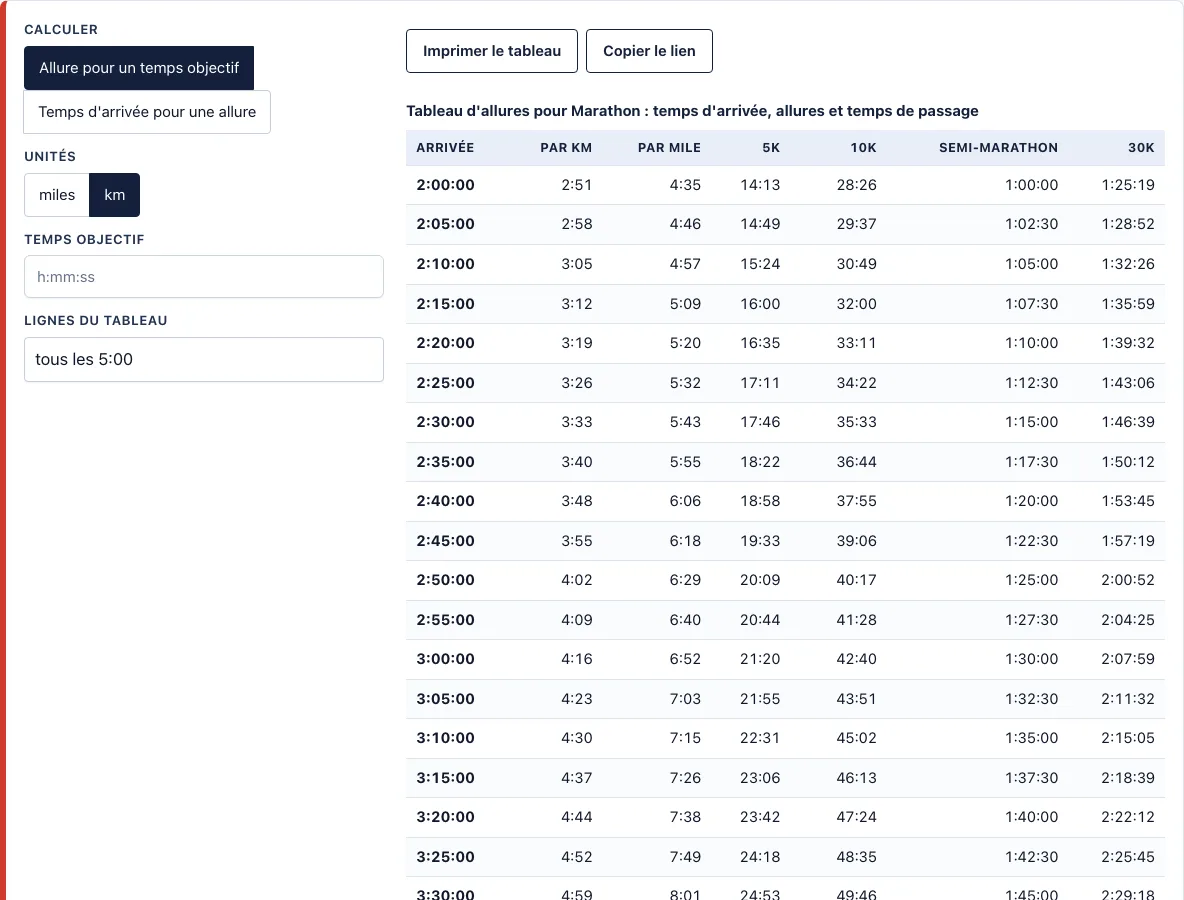Image resolution: width=1184 pixels, height=900 pixels.
Task: Switch units to km
Action: pos(115,195)
